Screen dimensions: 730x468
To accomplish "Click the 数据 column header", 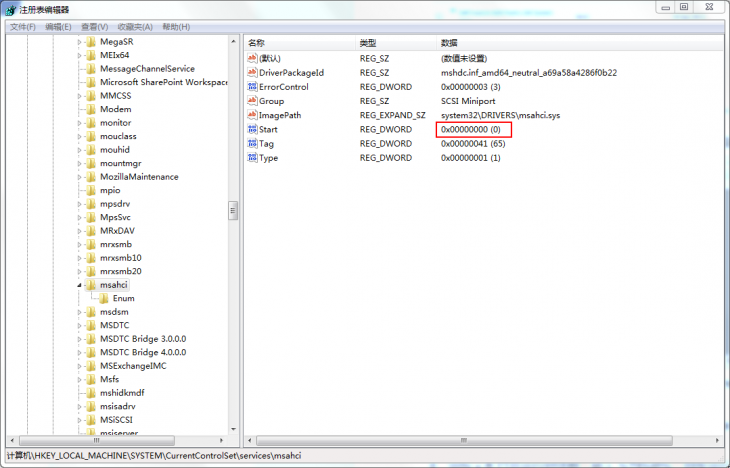I will coord(449,43).
